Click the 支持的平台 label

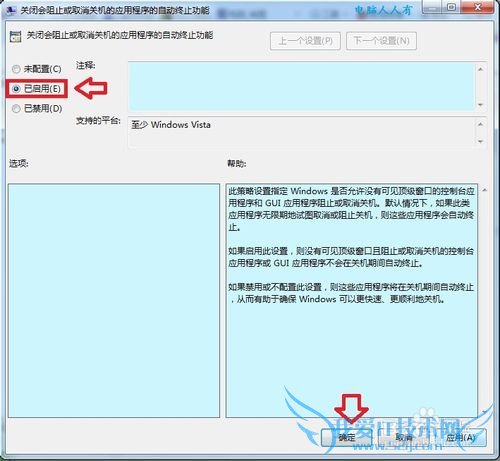click(x=98, y=120)
